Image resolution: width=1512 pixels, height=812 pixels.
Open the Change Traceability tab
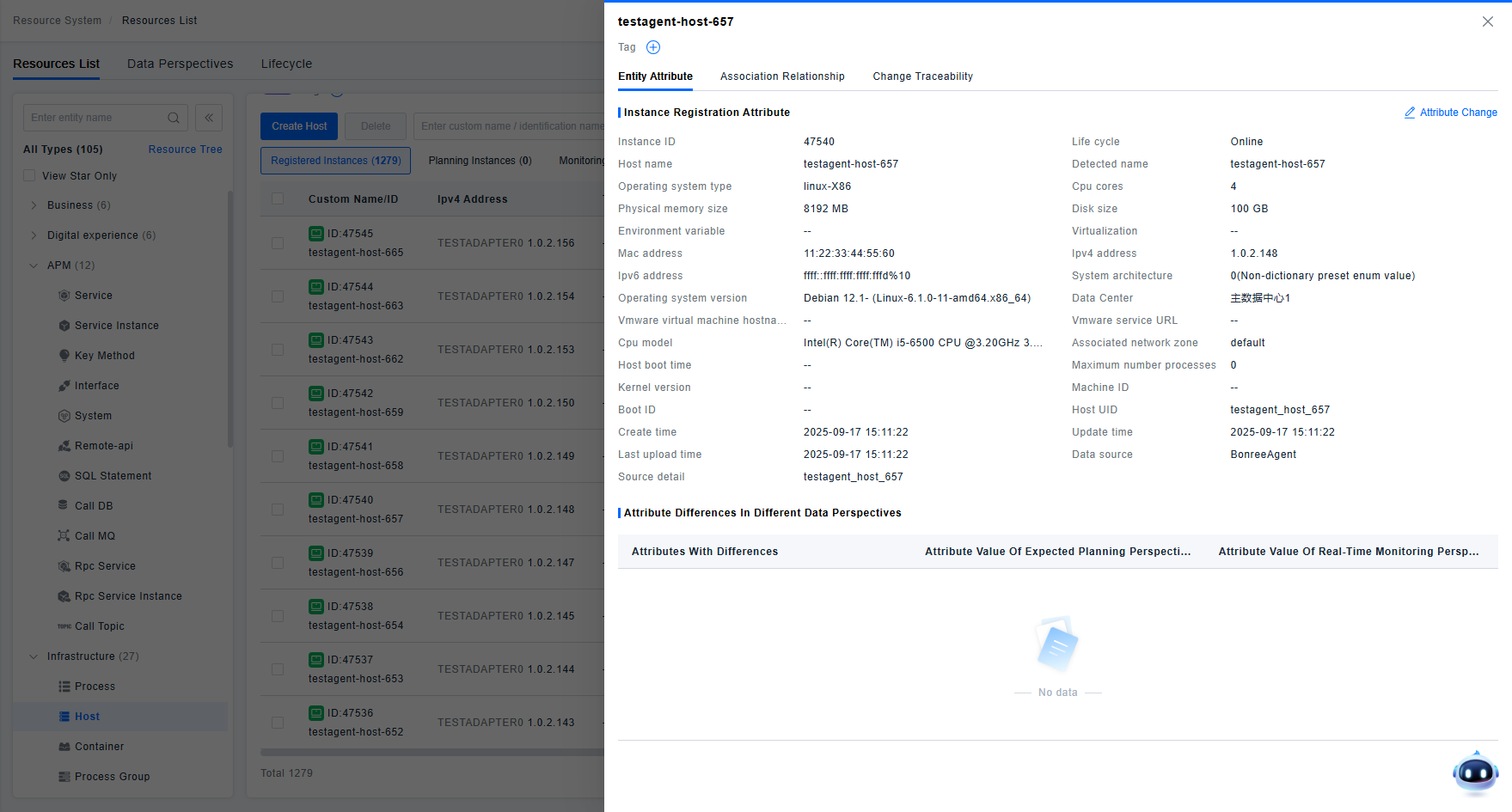click(922, 76)
